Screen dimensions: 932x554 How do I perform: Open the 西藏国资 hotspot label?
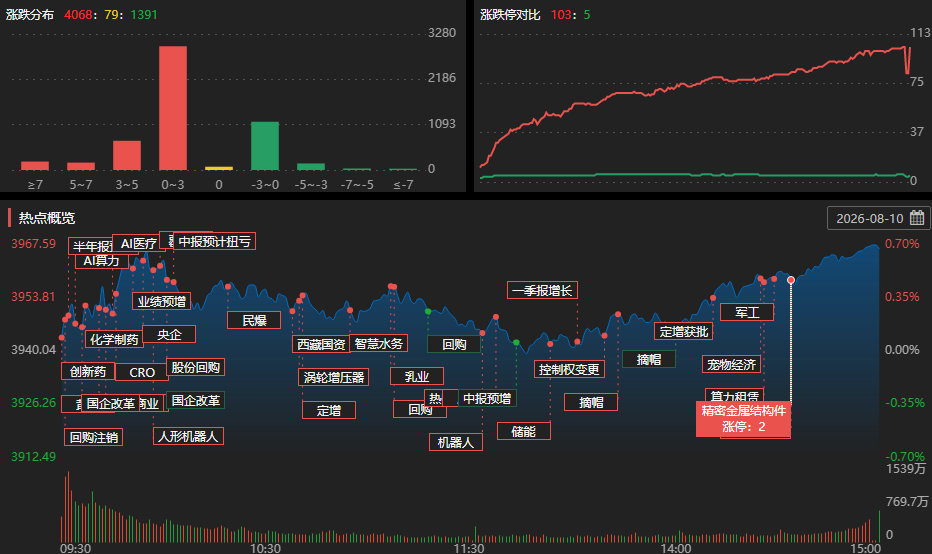click(321, 344)
